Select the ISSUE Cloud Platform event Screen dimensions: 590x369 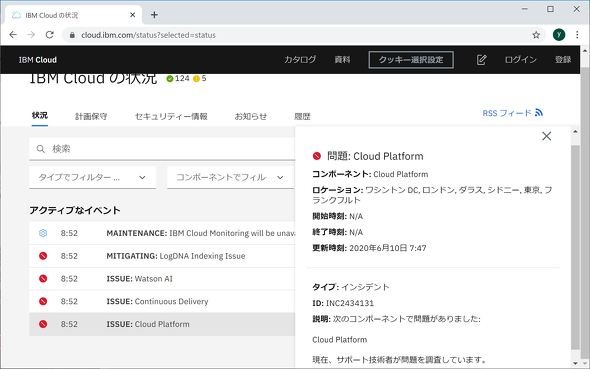pyautogui.click(x=162, y=324)
